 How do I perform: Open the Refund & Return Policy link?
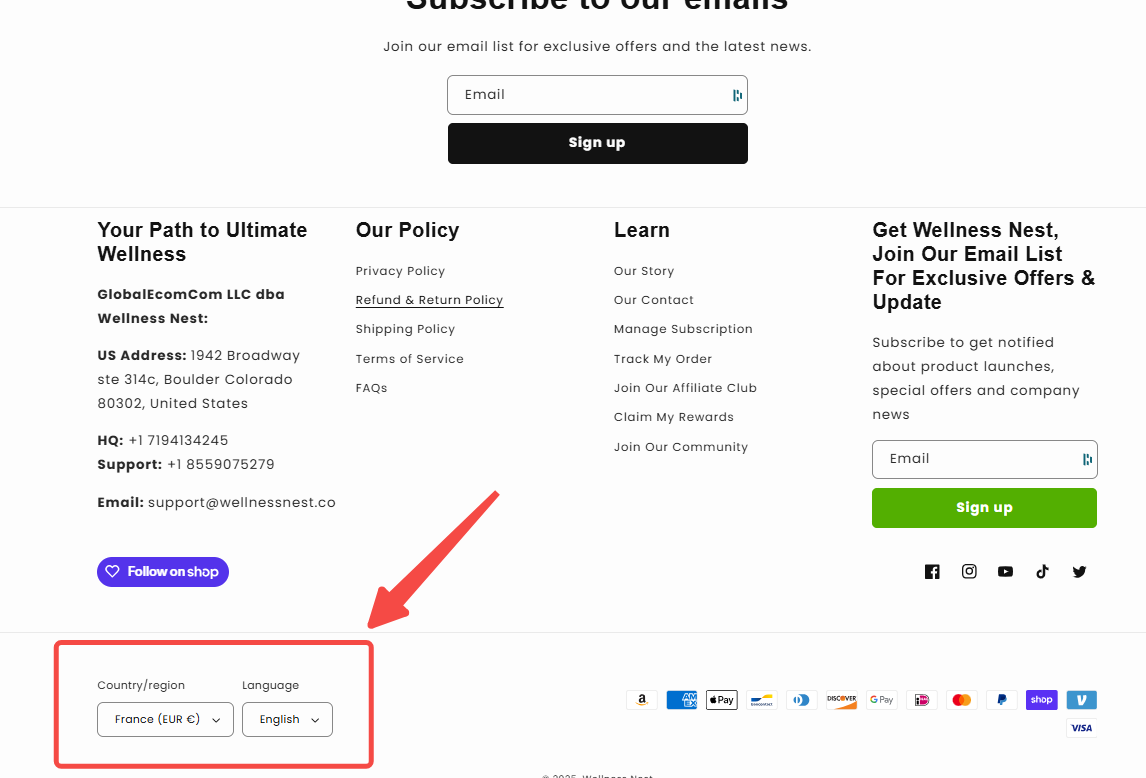point(429,300)
